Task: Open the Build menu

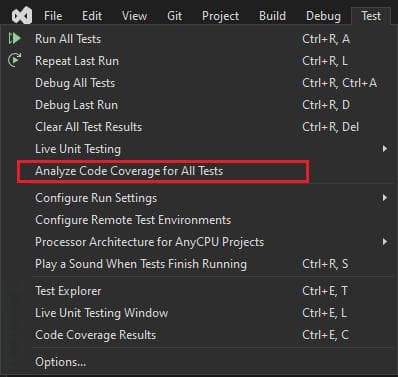Action: coord(272,16)
